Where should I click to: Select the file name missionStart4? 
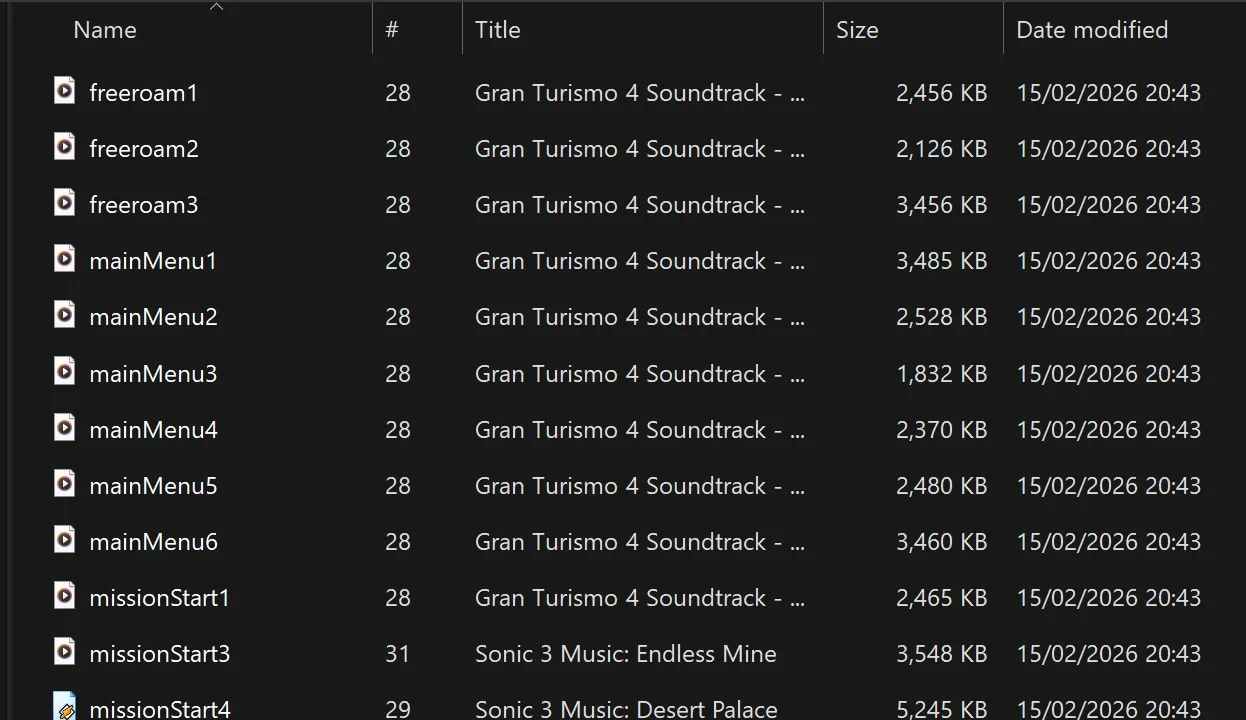coord(160,709)
